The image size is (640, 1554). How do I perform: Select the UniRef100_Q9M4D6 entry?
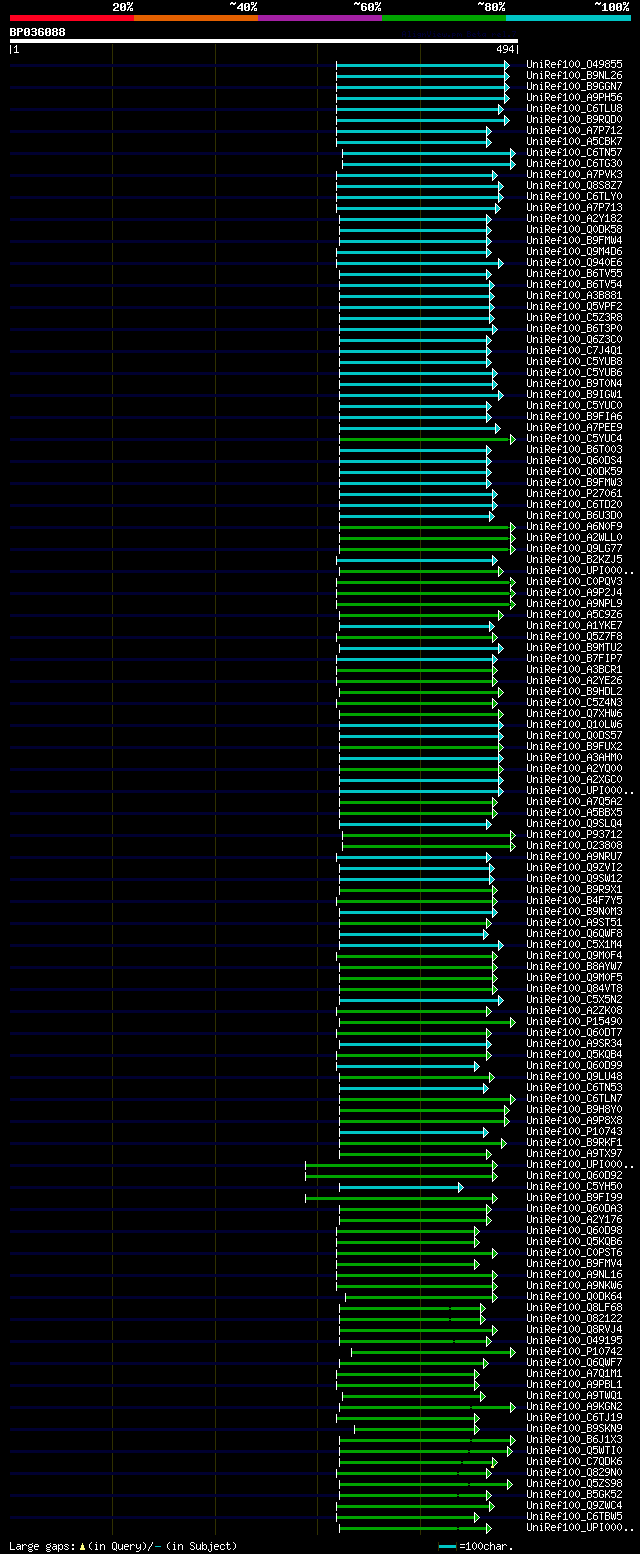(x=575, y=251)
